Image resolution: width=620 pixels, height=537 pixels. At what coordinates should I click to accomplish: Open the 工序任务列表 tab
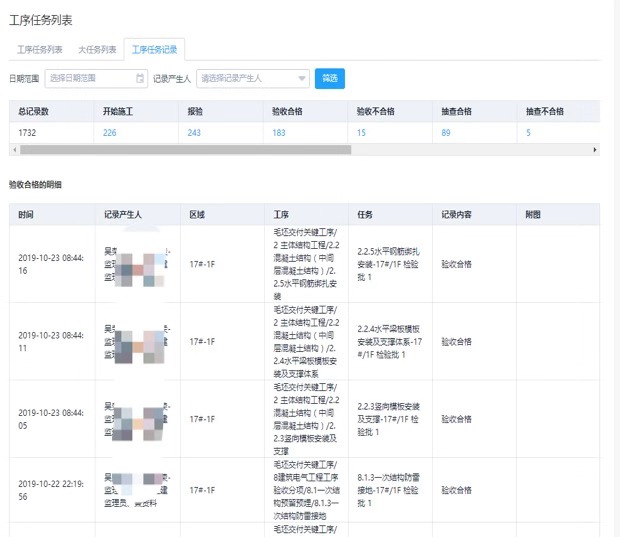point(40,49)
